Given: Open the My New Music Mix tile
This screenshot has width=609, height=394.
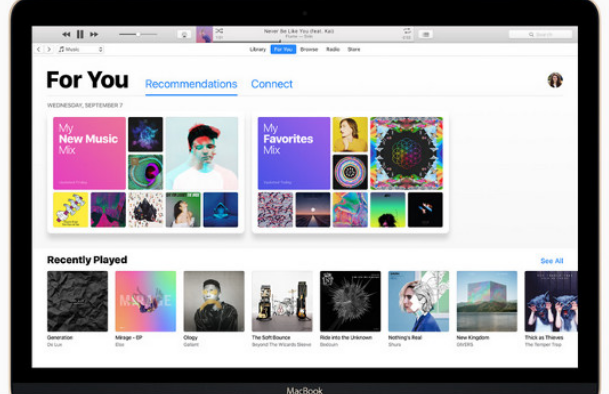Looking at the screenshot, I should tap(89, 153).
